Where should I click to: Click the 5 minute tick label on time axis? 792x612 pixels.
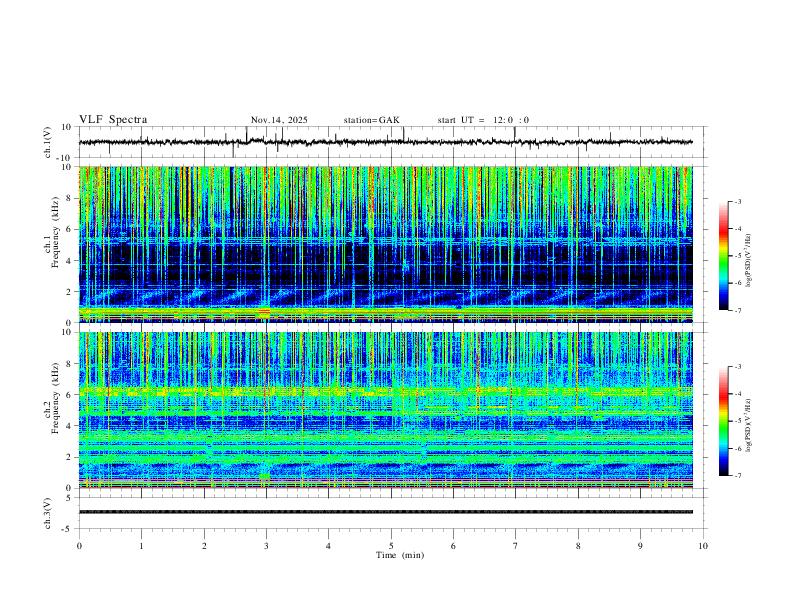point(391,546)
